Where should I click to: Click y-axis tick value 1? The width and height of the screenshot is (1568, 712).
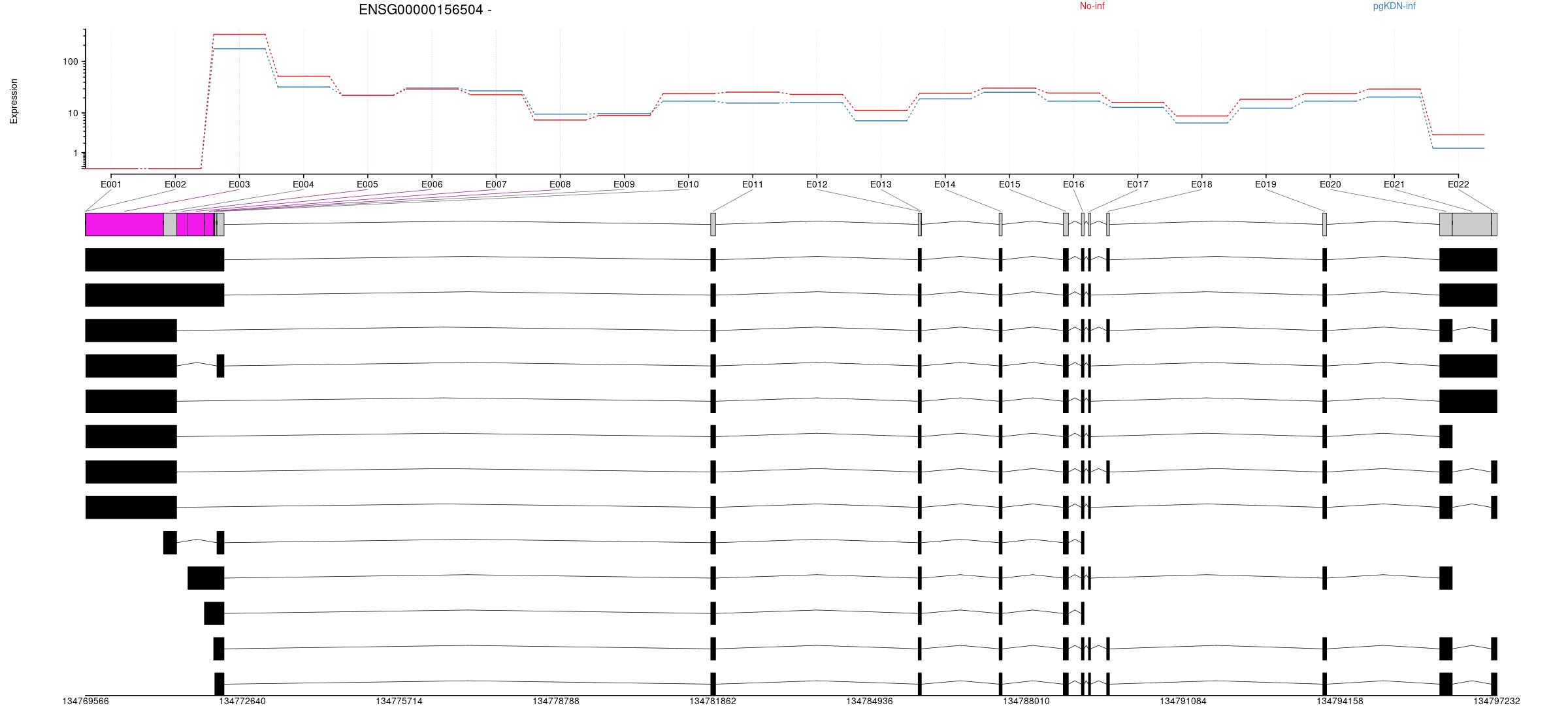(75, 154)
